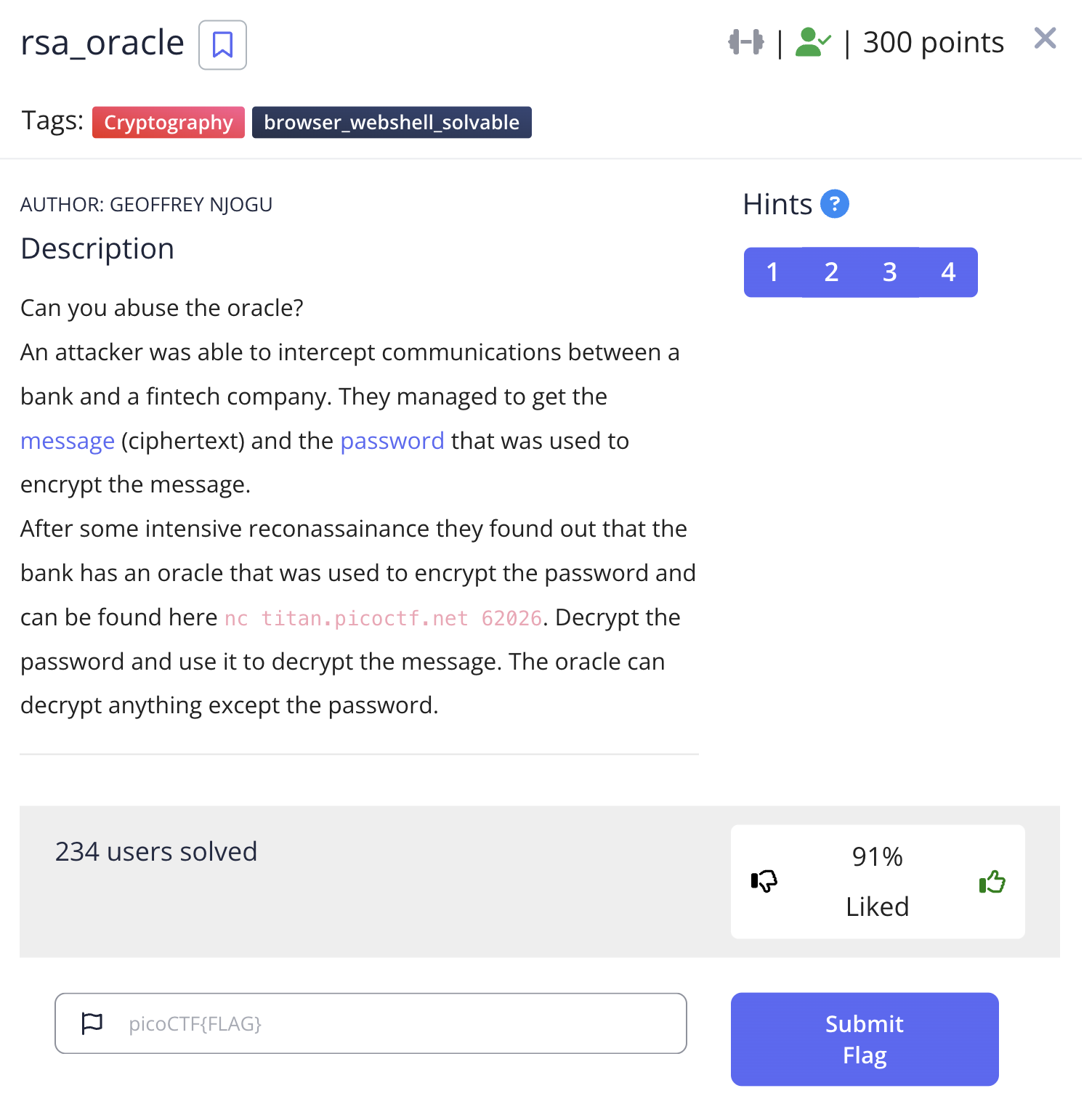Click the thumbs down dislike icon
This screenshot has width=1084, height=1120.
tap(764, 881)
